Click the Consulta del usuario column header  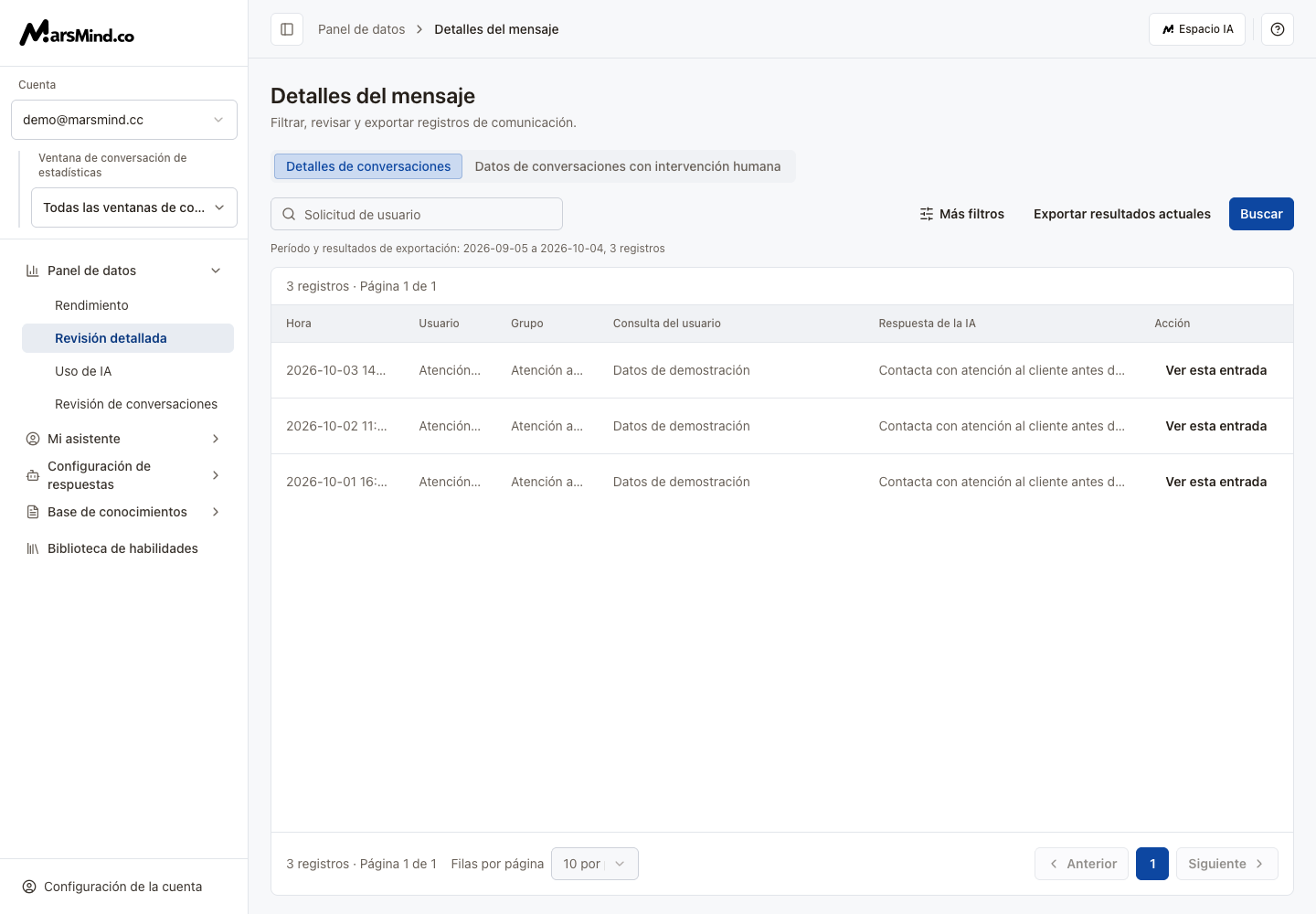[x=667, y=324]
